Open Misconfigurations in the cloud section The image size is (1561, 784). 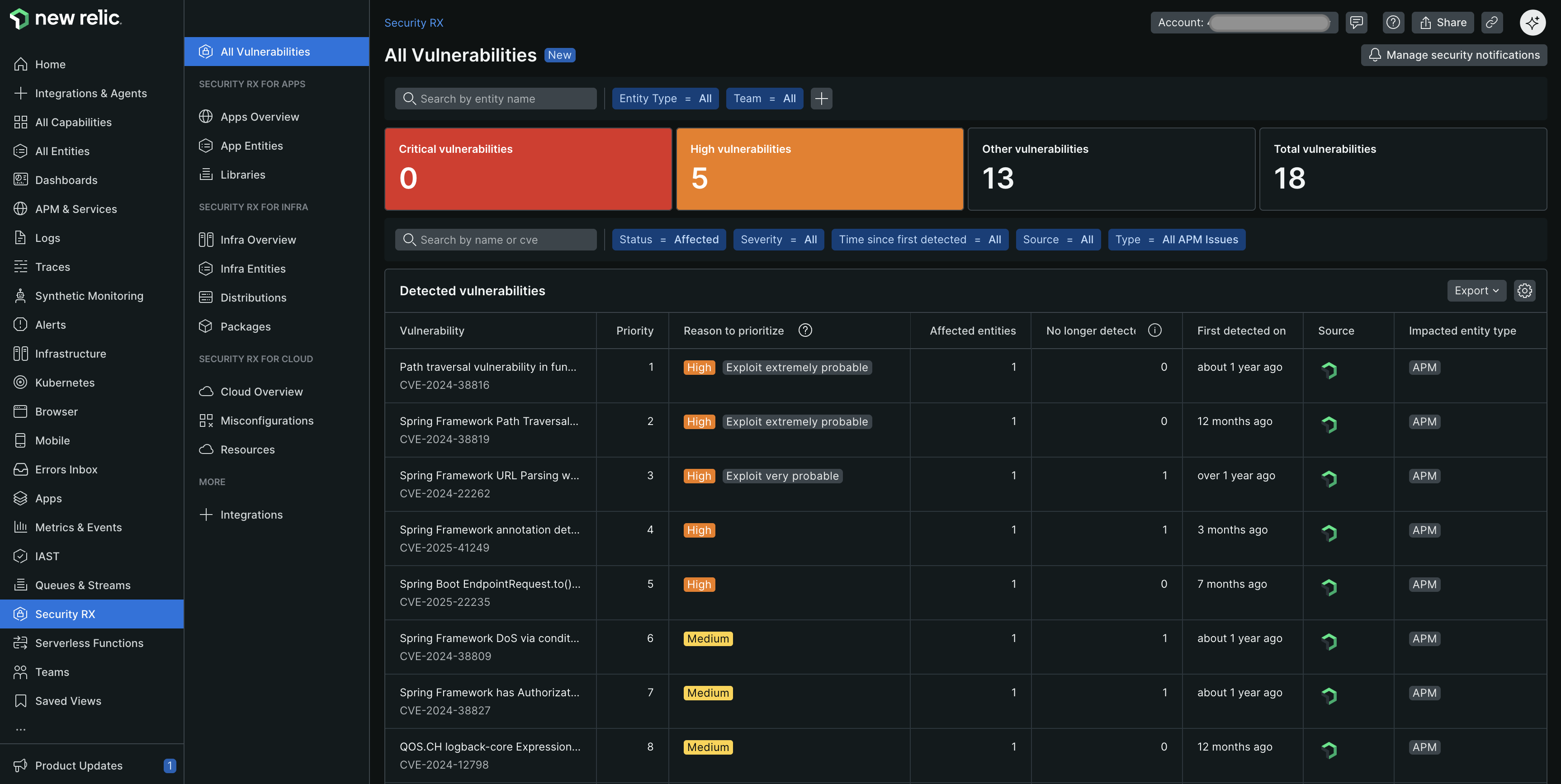pos(267,420)
